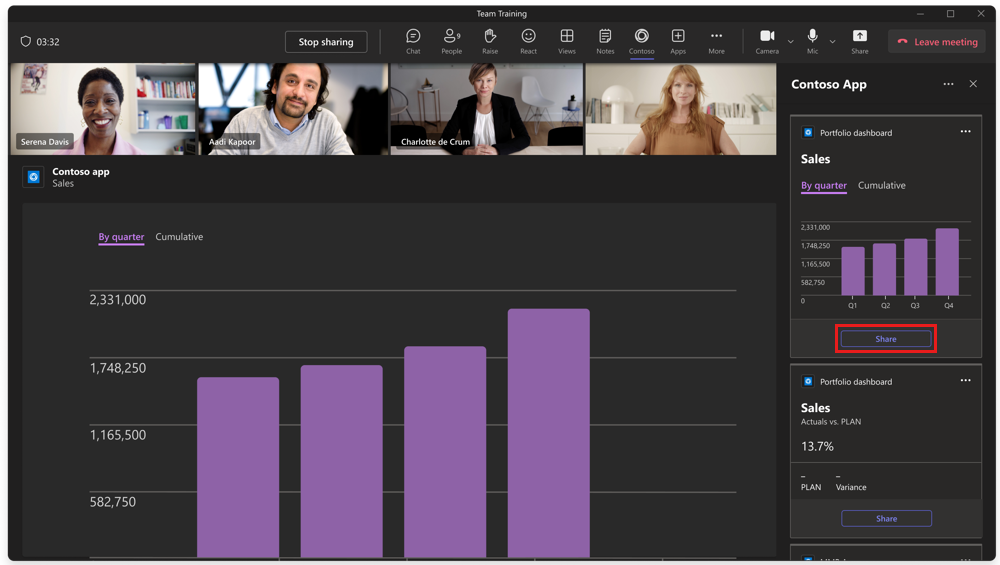Click Portfolio dashboard icon on second card
This screenshot has width=1000, height=565.
(x=808, y=381)
